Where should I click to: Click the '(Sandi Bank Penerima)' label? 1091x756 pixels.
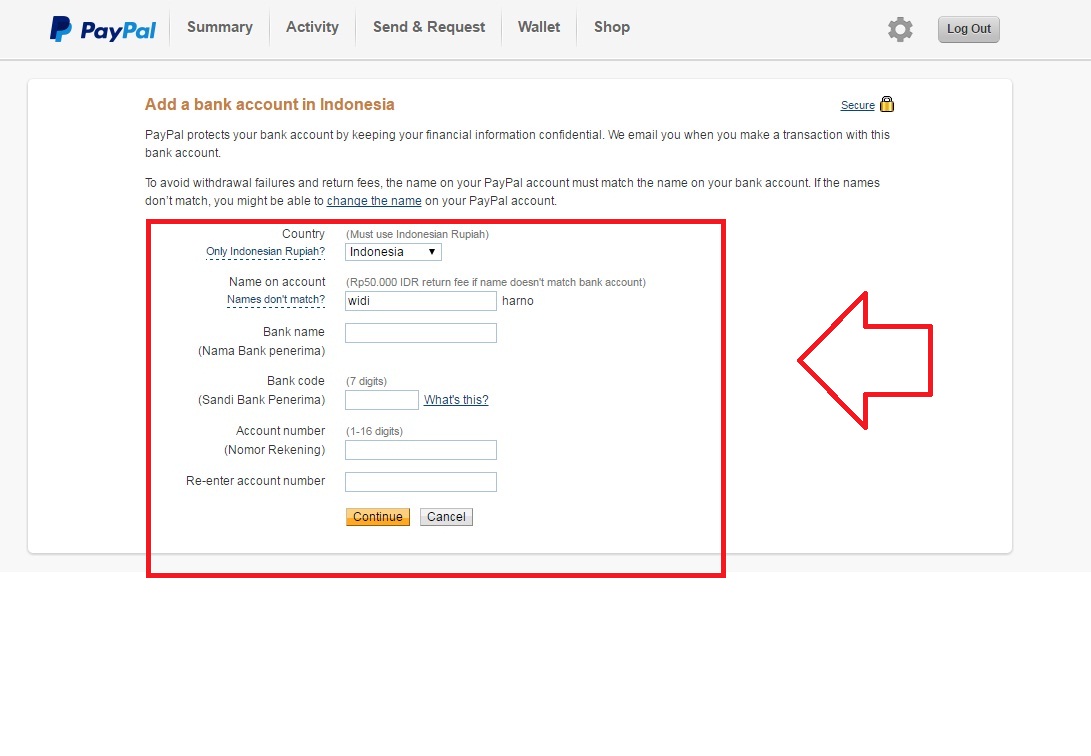tap(262, 400)
